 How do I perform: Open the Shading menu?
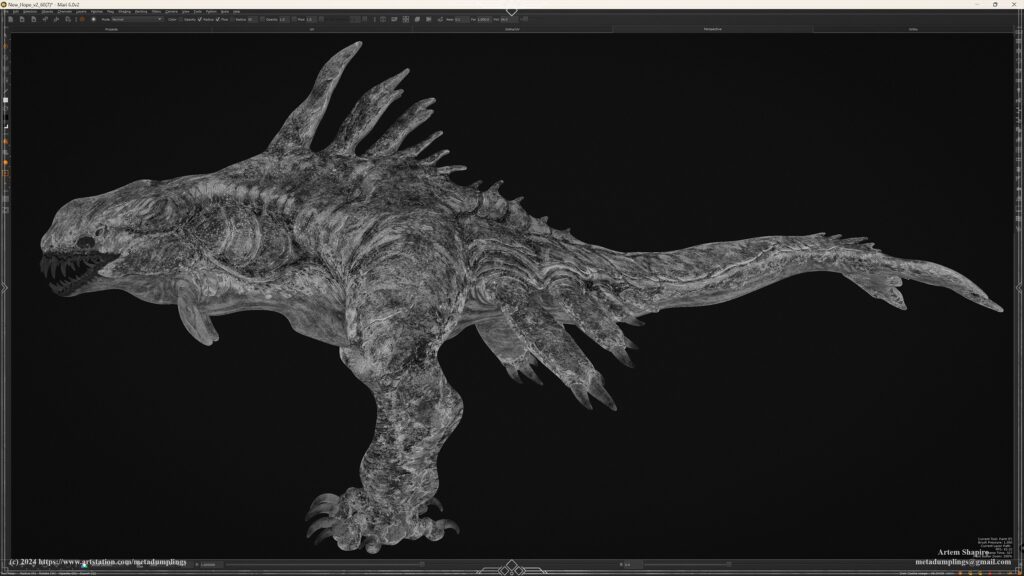point(125,11)
